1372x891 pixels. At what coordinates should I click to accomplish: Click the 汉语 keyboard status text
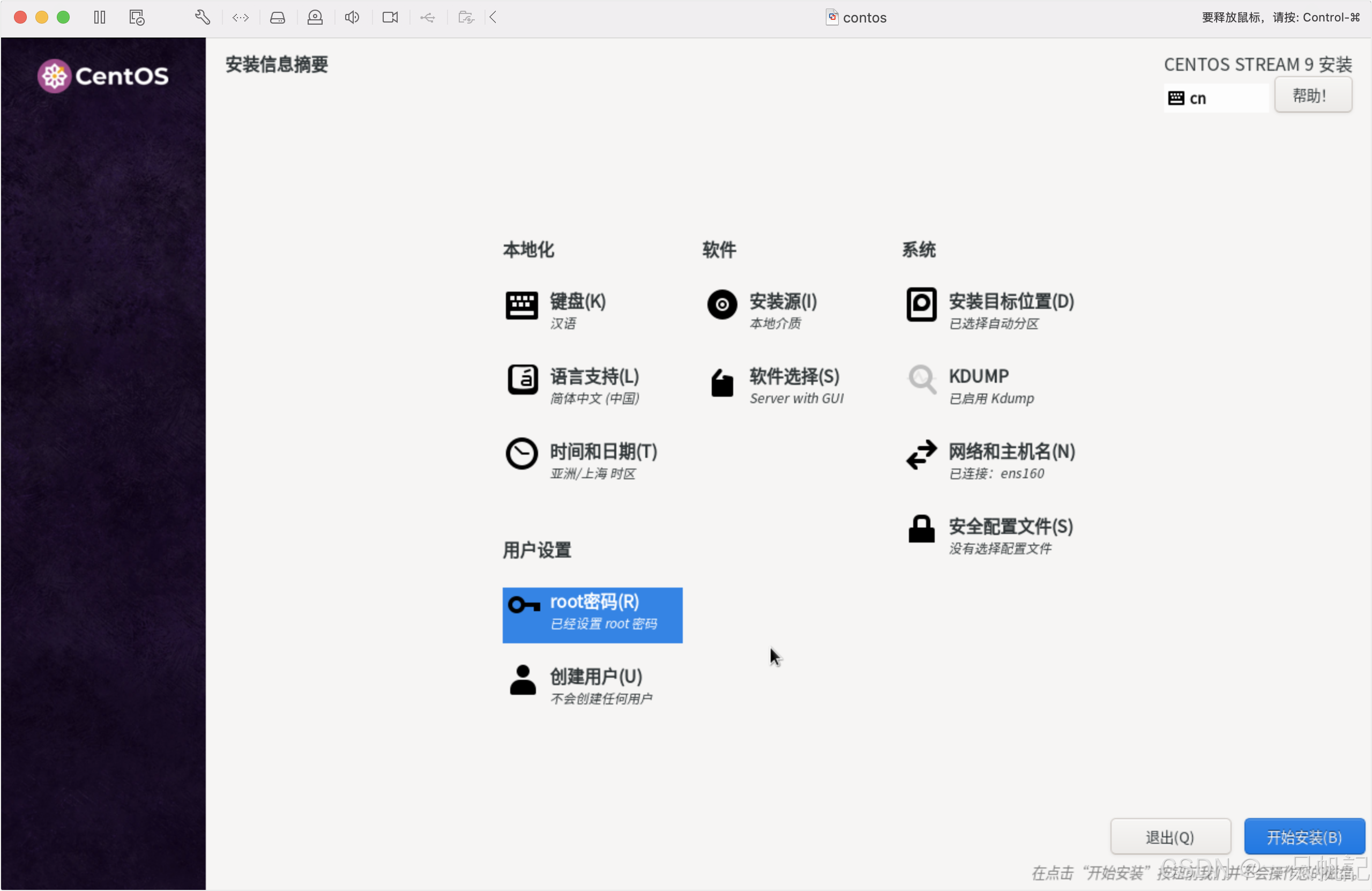point(563,323)
